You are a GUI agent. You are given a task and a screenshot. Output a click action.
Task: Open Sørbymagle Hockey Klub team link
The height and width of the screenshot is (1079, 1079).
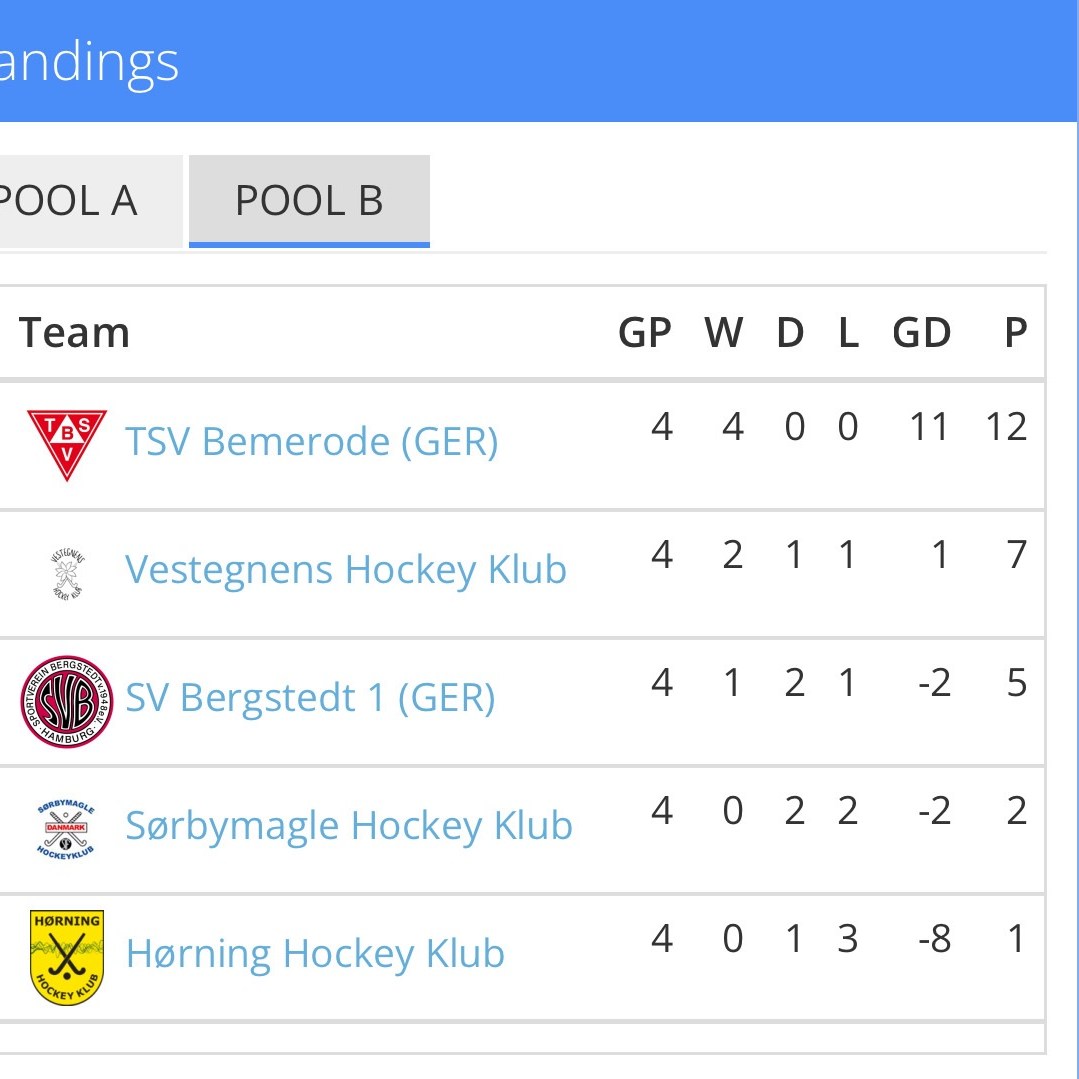pos(348,825)
